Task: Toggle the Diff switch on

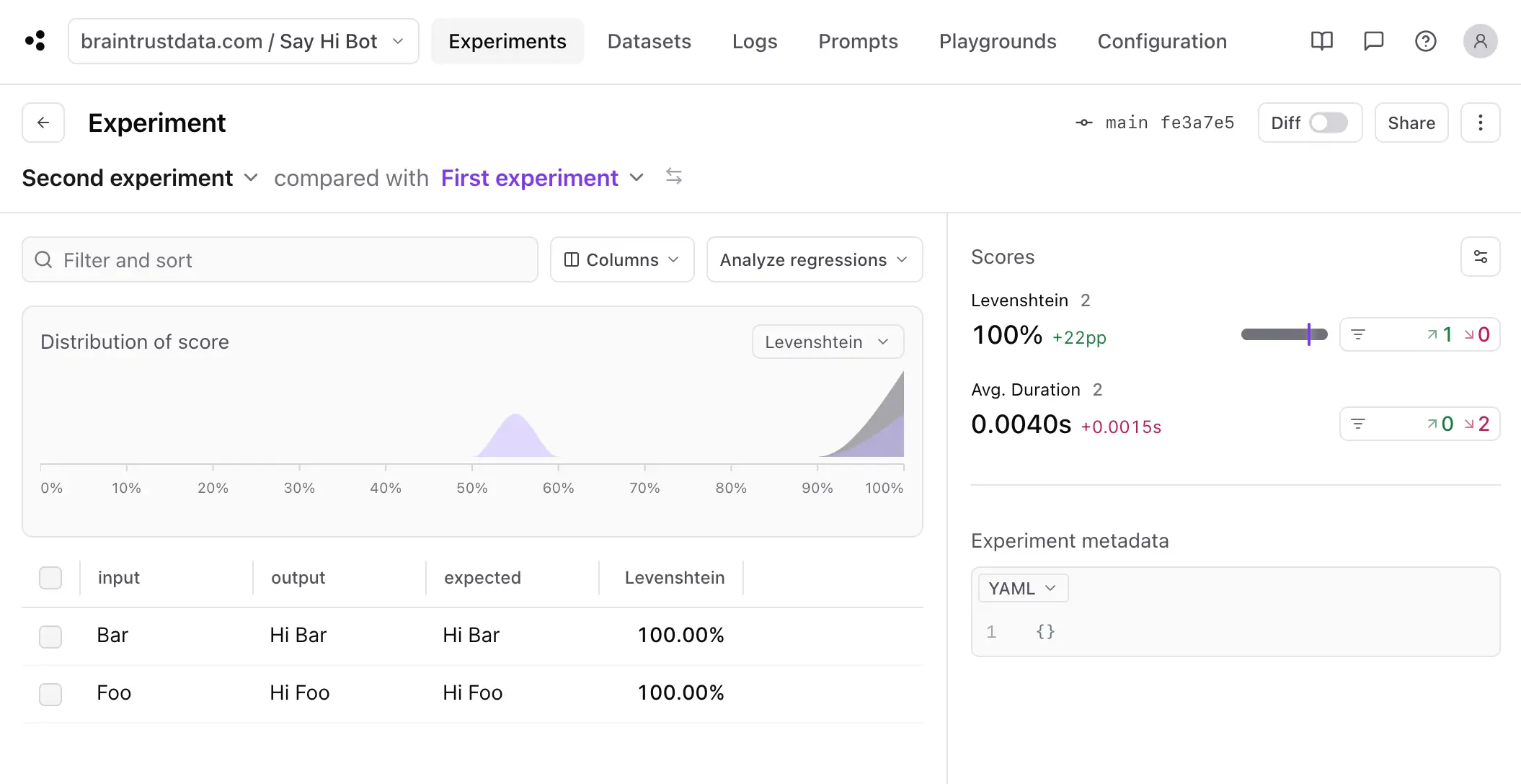Action: coord(1328,122)
